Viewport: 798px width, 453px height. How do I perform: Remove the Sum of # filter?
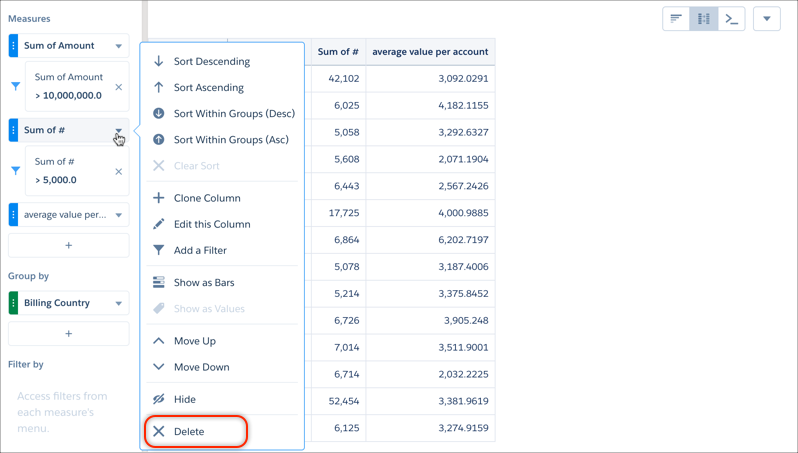click(x=119, y=172)
